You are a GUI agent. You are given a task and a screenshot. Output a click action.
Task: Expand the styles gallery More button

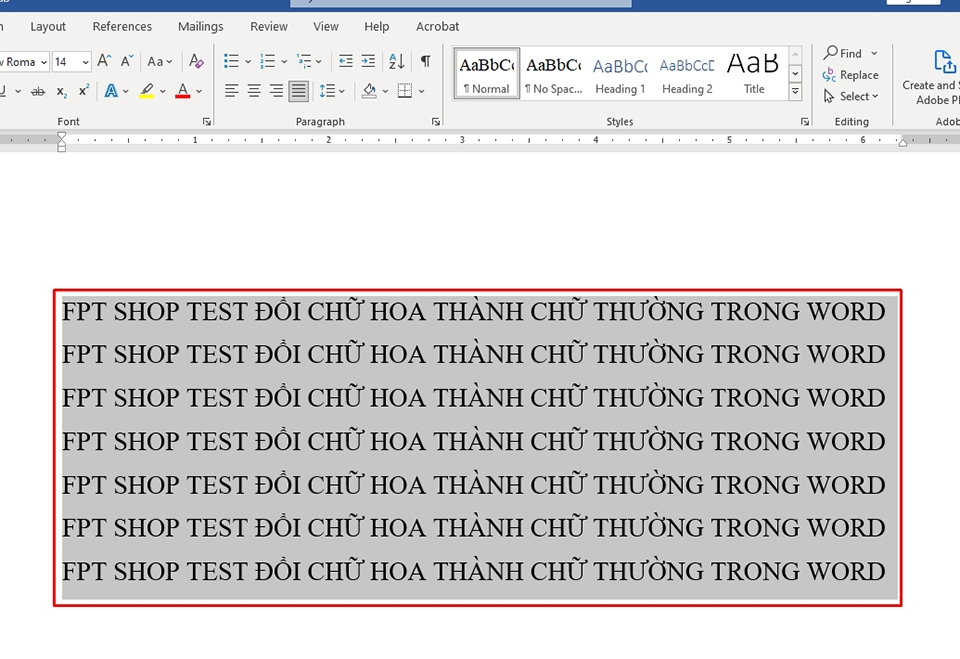[795, 92]
